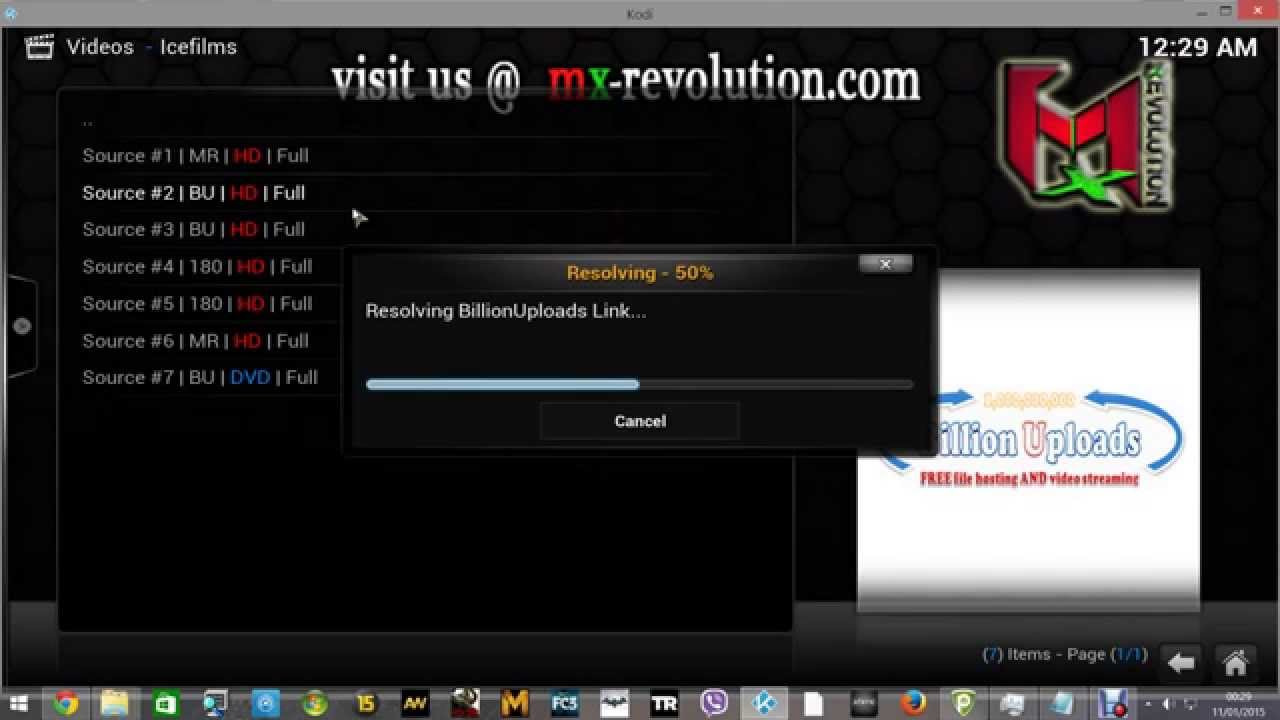Go to Kodi home screen icon

click(x=1236, y=662)
